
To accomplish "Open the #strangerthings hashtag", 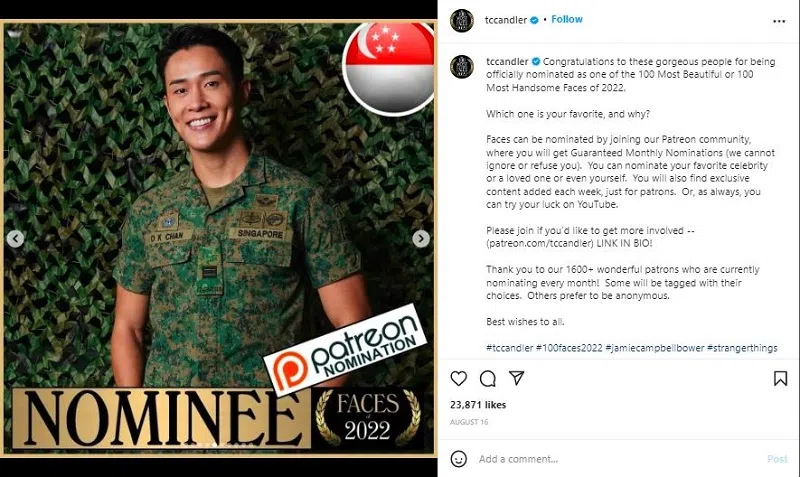I will (742, 348).
